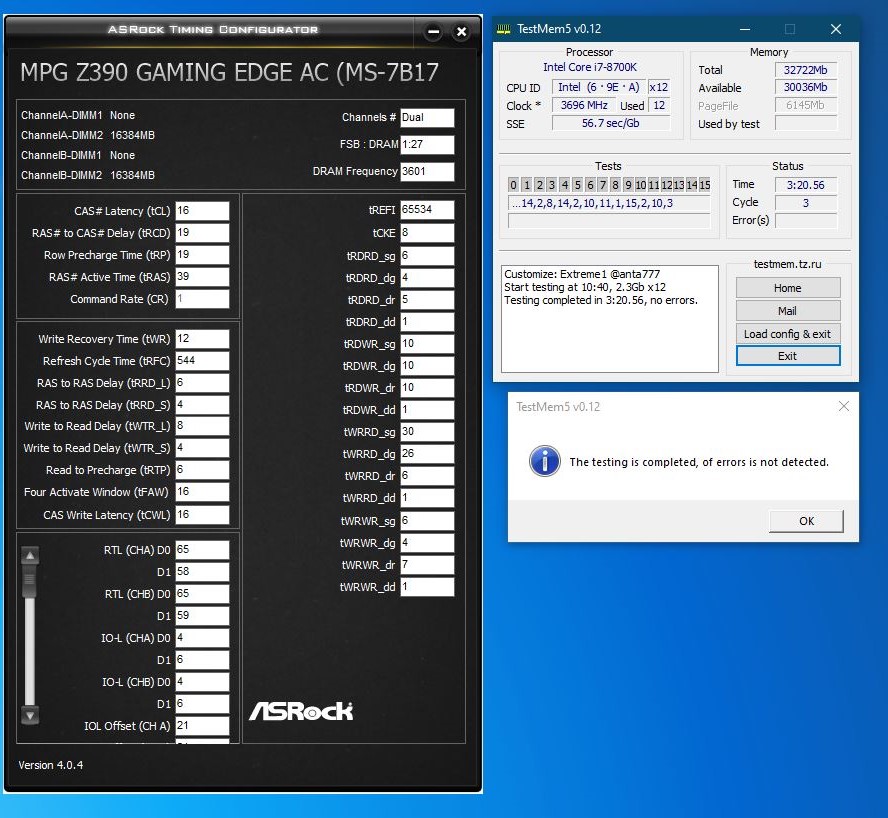This screenshot has height=818, width=888.
Task: Click the Write Recovery Time (tWR) field
Action: (202, 339)
